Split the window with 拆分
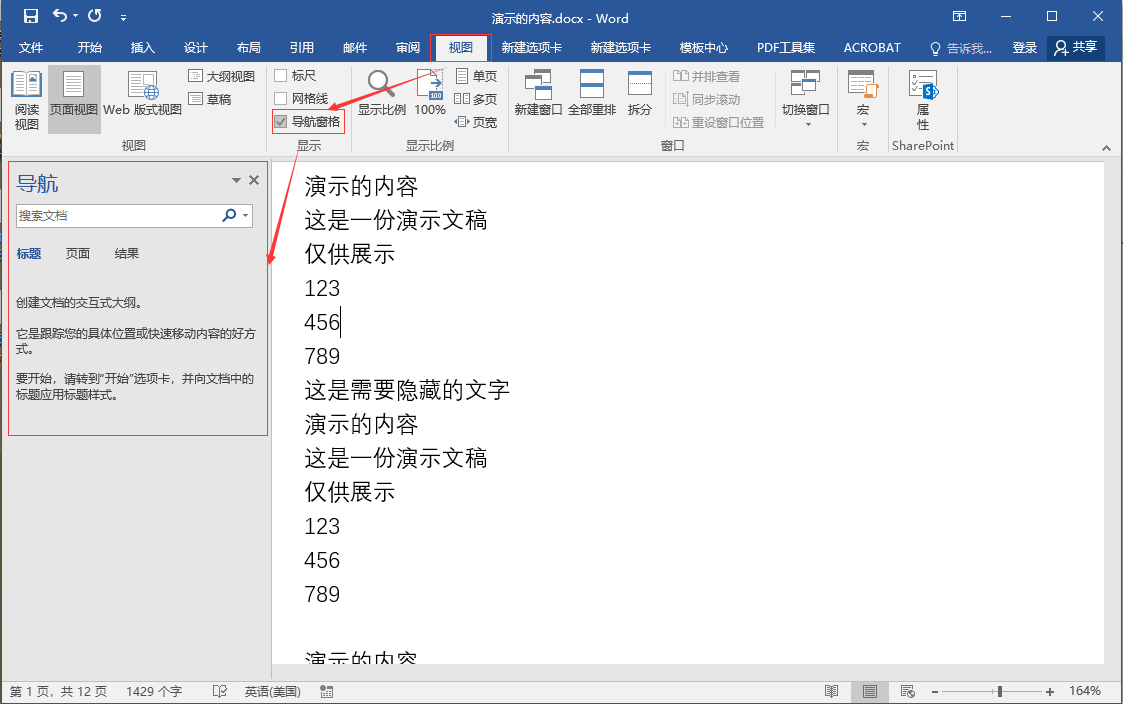 (x=640, y=93)
